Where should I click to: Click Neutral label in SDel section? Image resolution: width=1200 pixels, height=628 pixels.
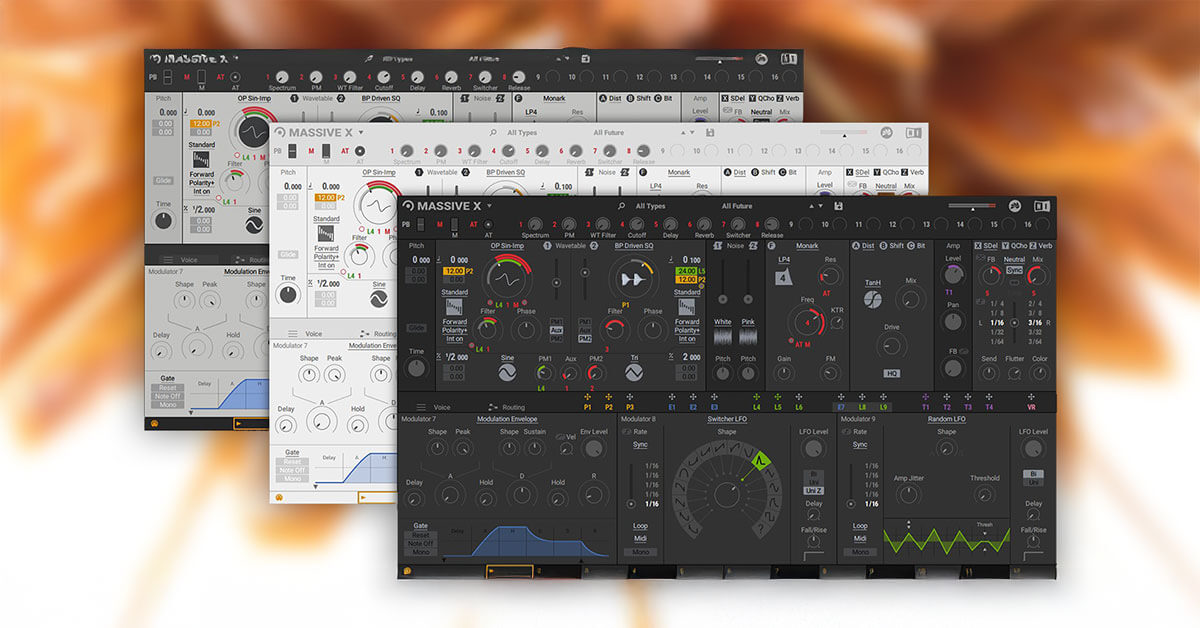(1014, 259)
